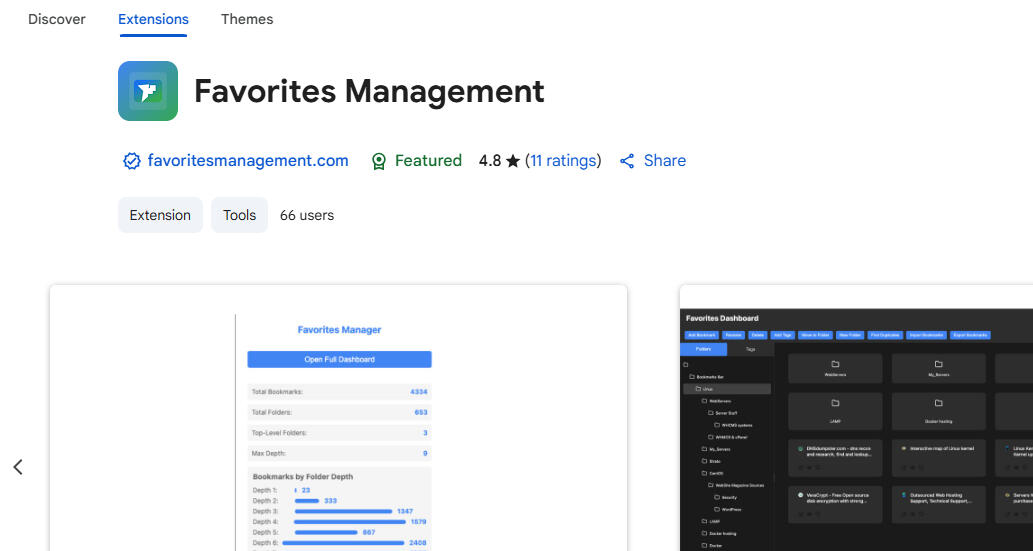1033x551 pixels.
Task: Click the Depth 5 value 867
Action: point(369,533)
